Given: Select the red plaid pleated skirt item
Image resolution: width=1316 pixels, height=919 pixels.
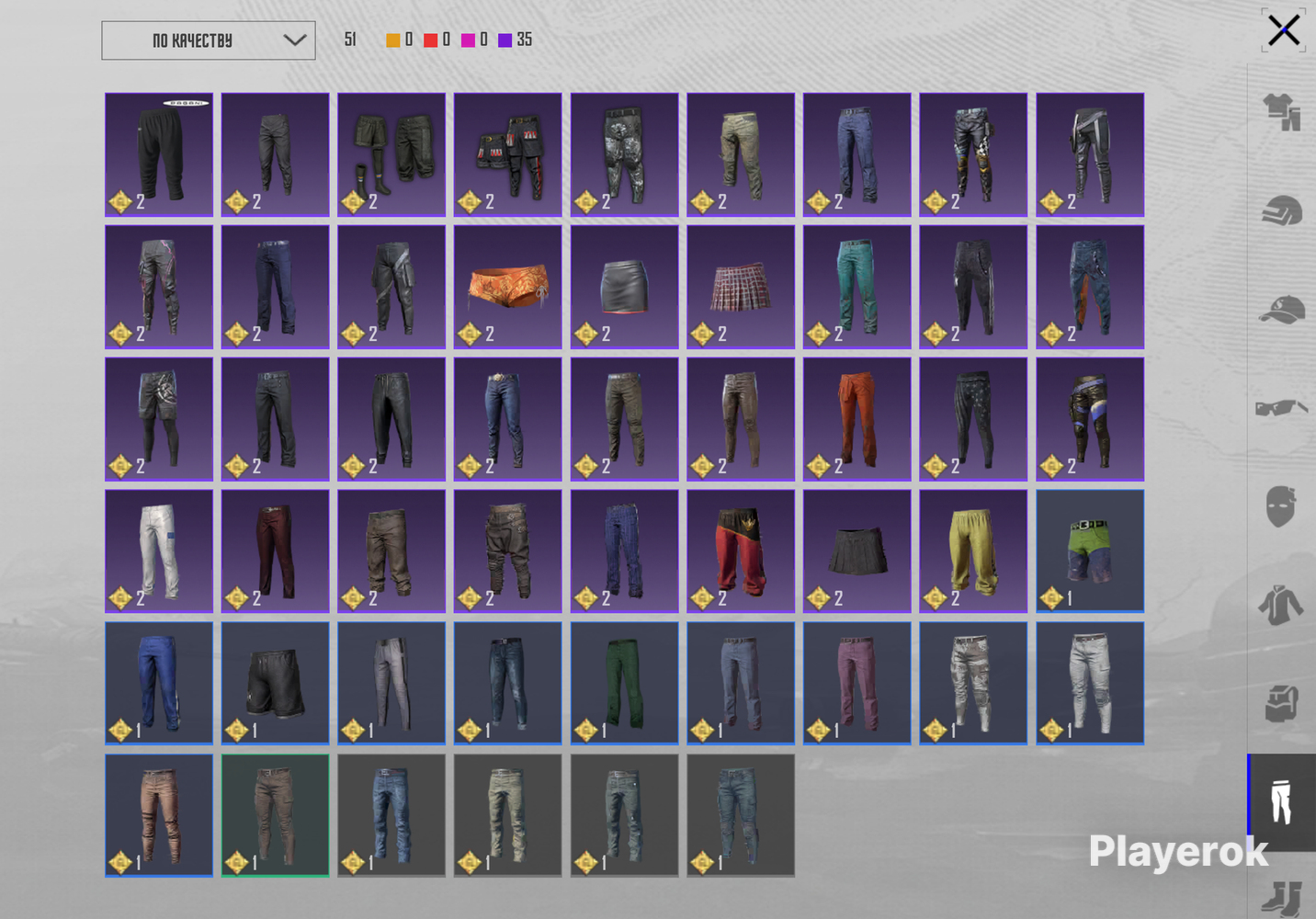Looking at the screenshot, I should coord(741,287).
